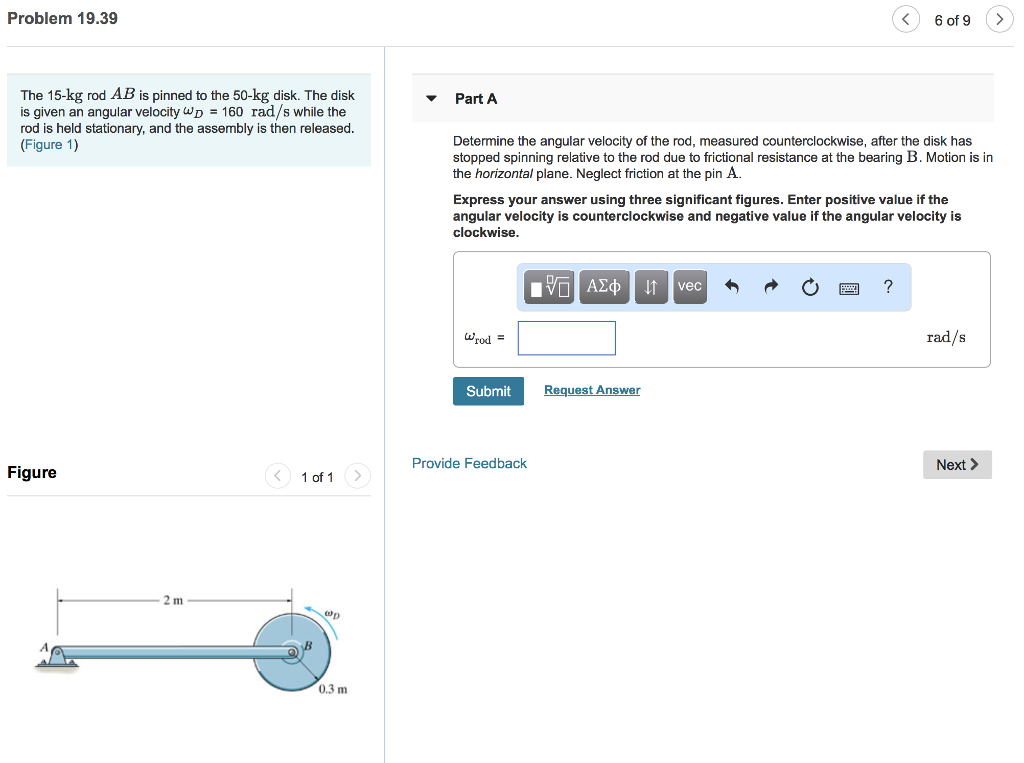Screen dimensions: 1024x763
Task: Click the figure's previous navigation chevron
Action: tap(278, 476)
